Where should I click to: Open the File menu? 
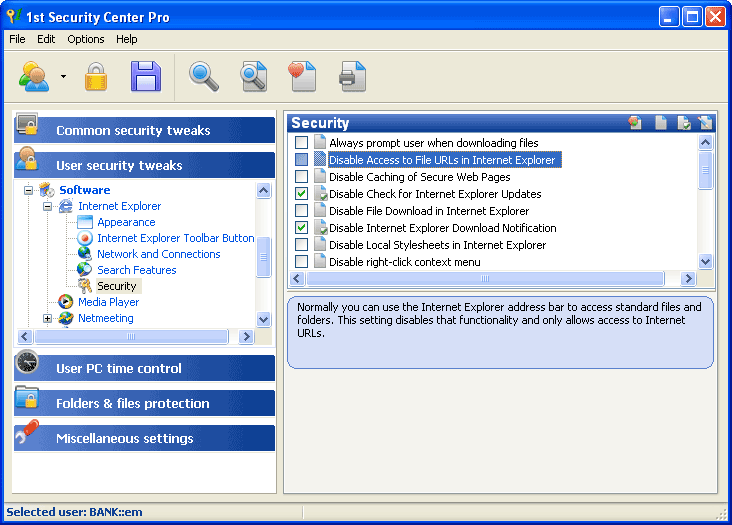(17, 39)
